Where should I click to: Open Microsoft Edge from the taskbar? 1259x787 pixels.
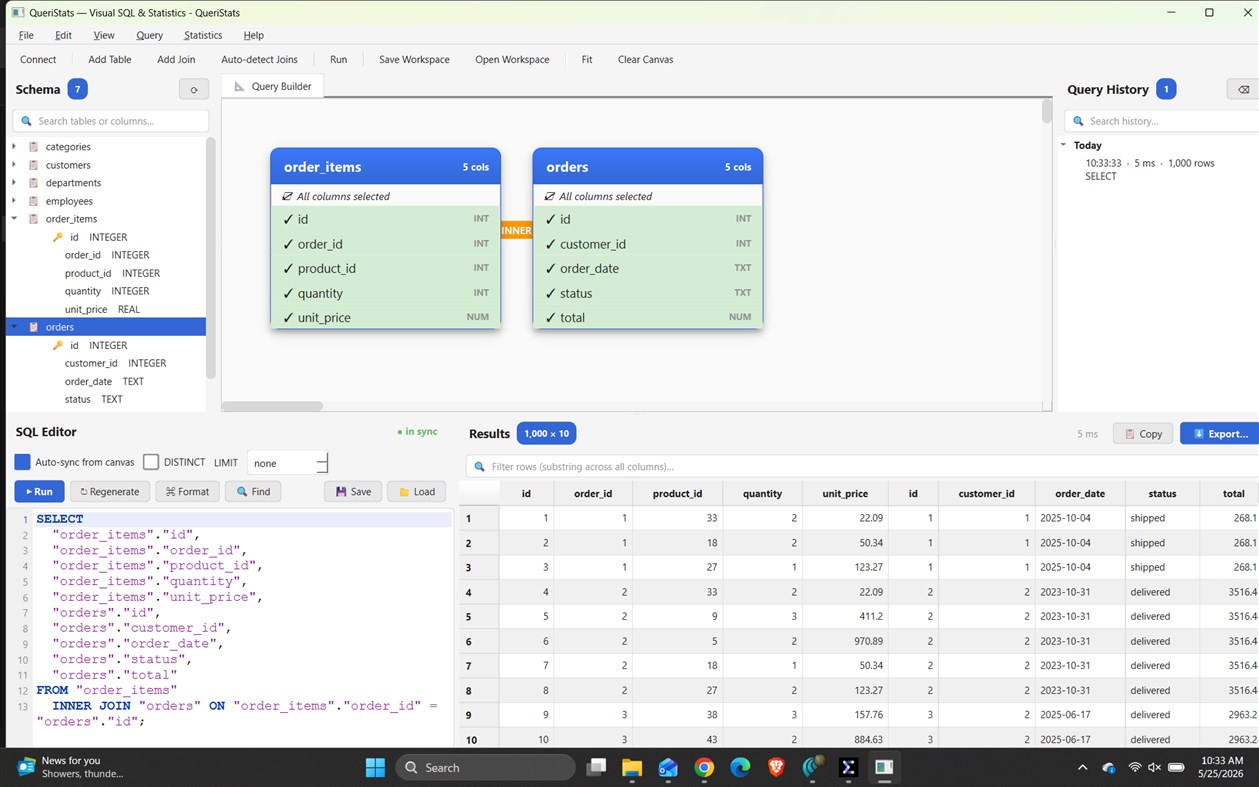tap(740, 767)
